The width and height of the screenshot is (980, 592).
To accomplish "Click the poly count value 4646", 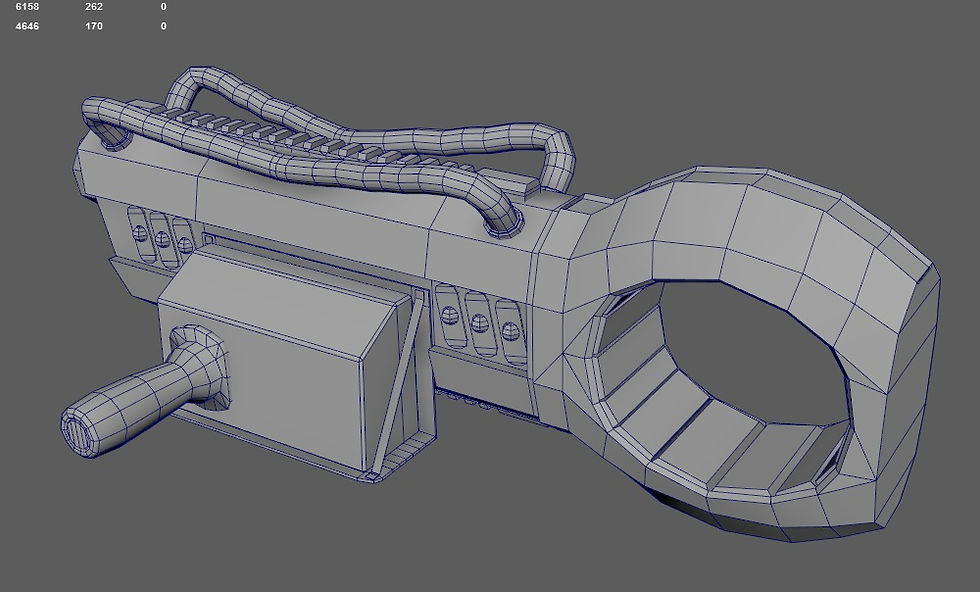I will point(27,26).
